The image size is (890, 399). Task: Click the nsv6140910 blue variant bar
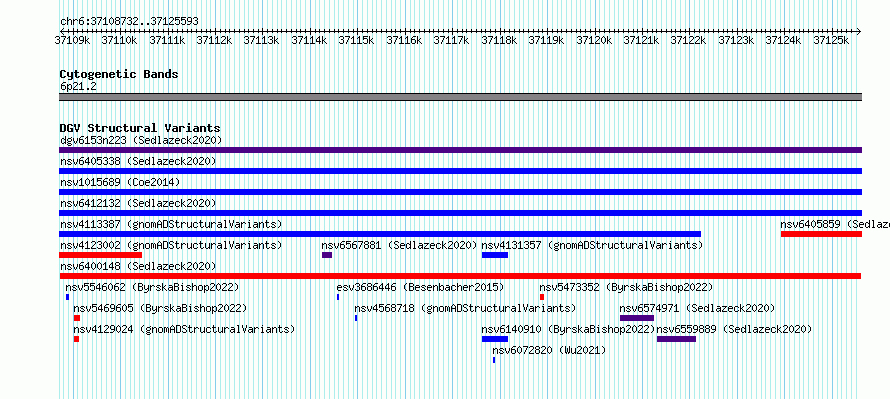495,339
